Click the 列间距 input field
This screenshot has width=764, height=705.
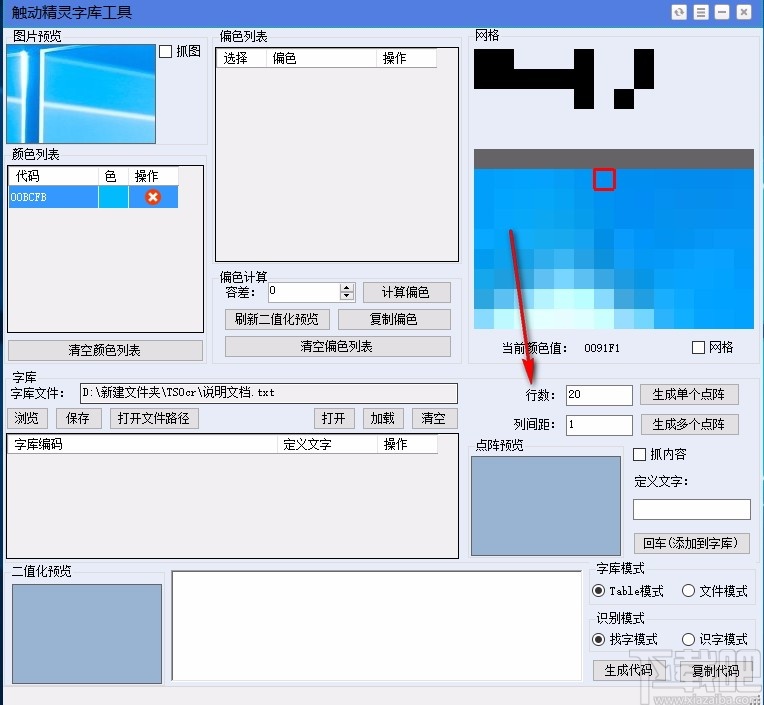[599, 425]
